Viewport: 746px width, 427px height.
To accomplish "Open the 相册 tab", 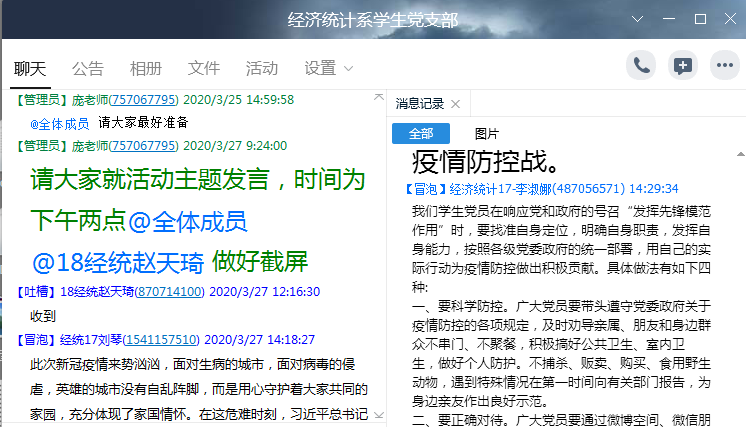I will (146, 68).
